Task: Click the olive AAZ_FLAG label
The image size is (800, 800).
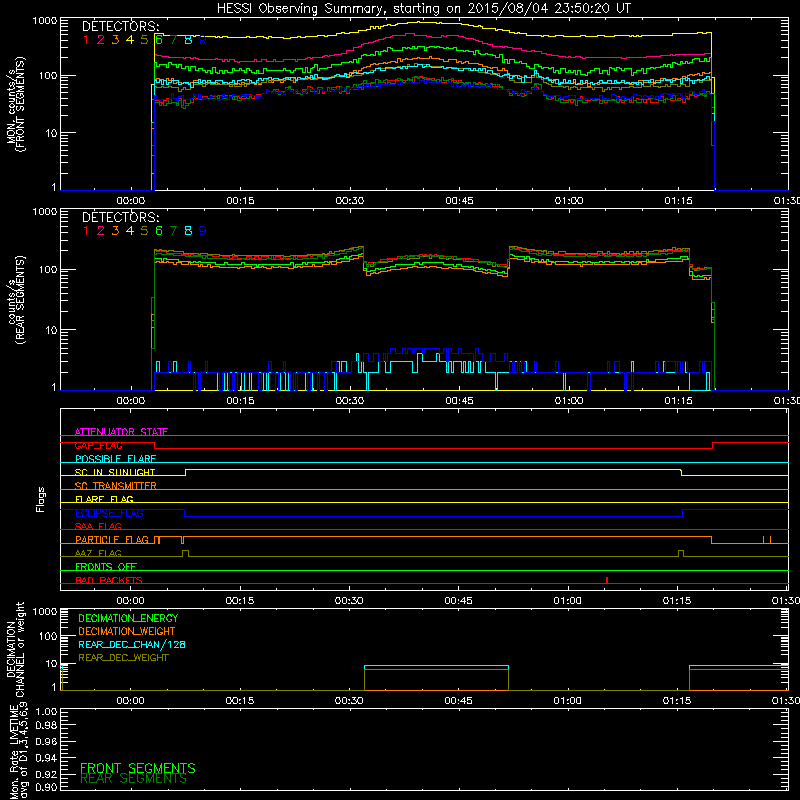Action: [x=98, y=553]
